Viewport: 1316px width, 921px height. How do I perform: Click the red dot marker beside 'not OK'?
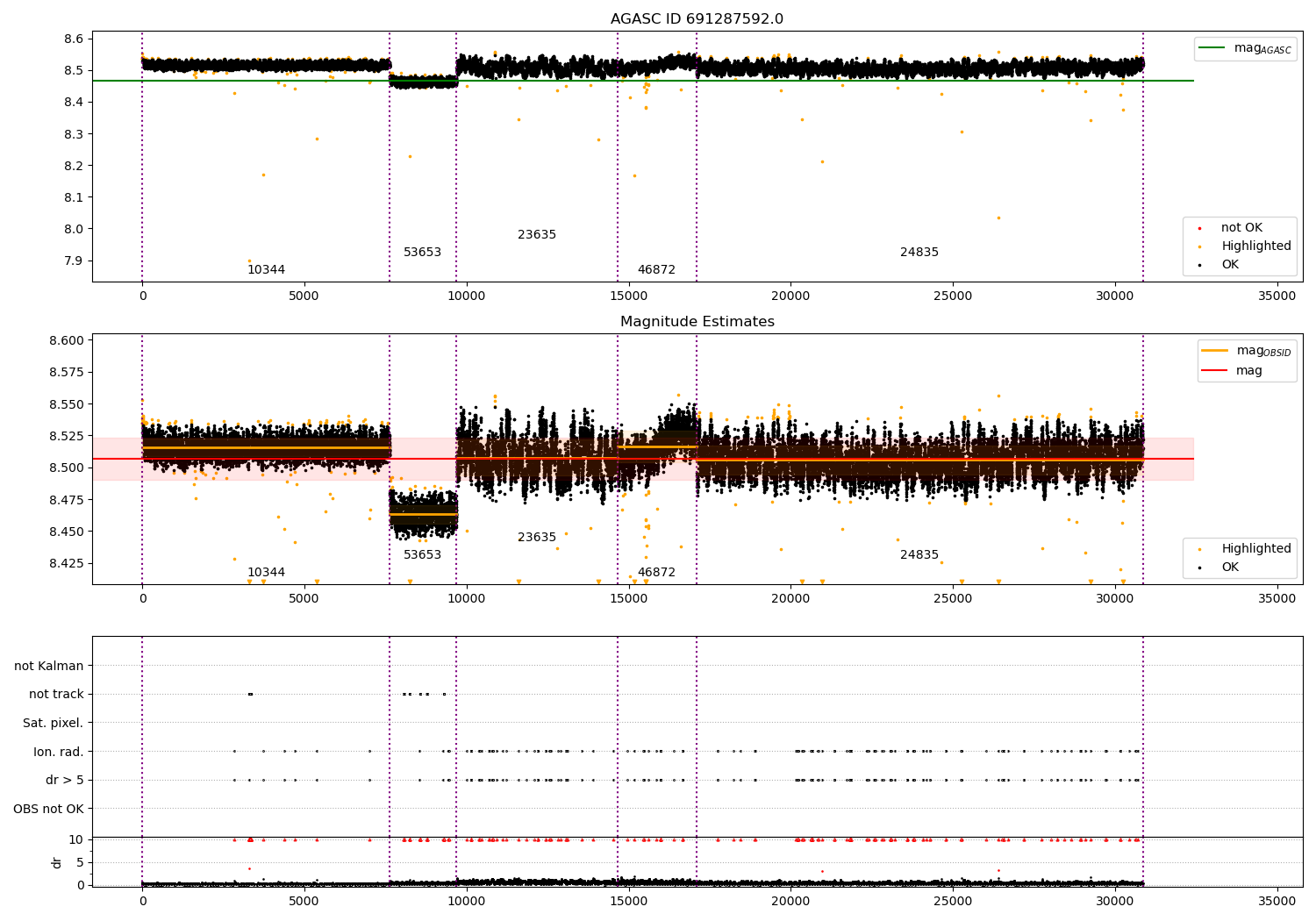1199,228
